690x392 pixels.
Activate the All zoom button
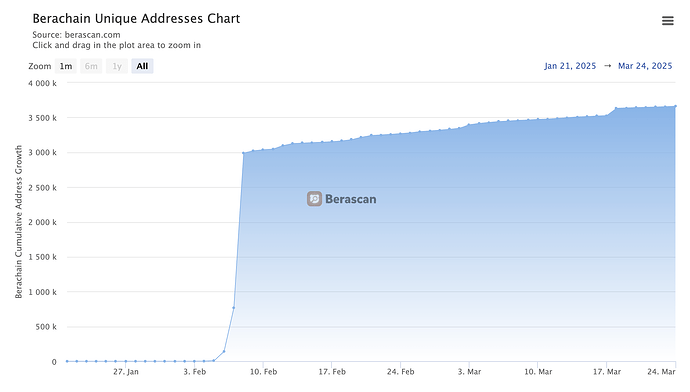[x=142, y=66]
